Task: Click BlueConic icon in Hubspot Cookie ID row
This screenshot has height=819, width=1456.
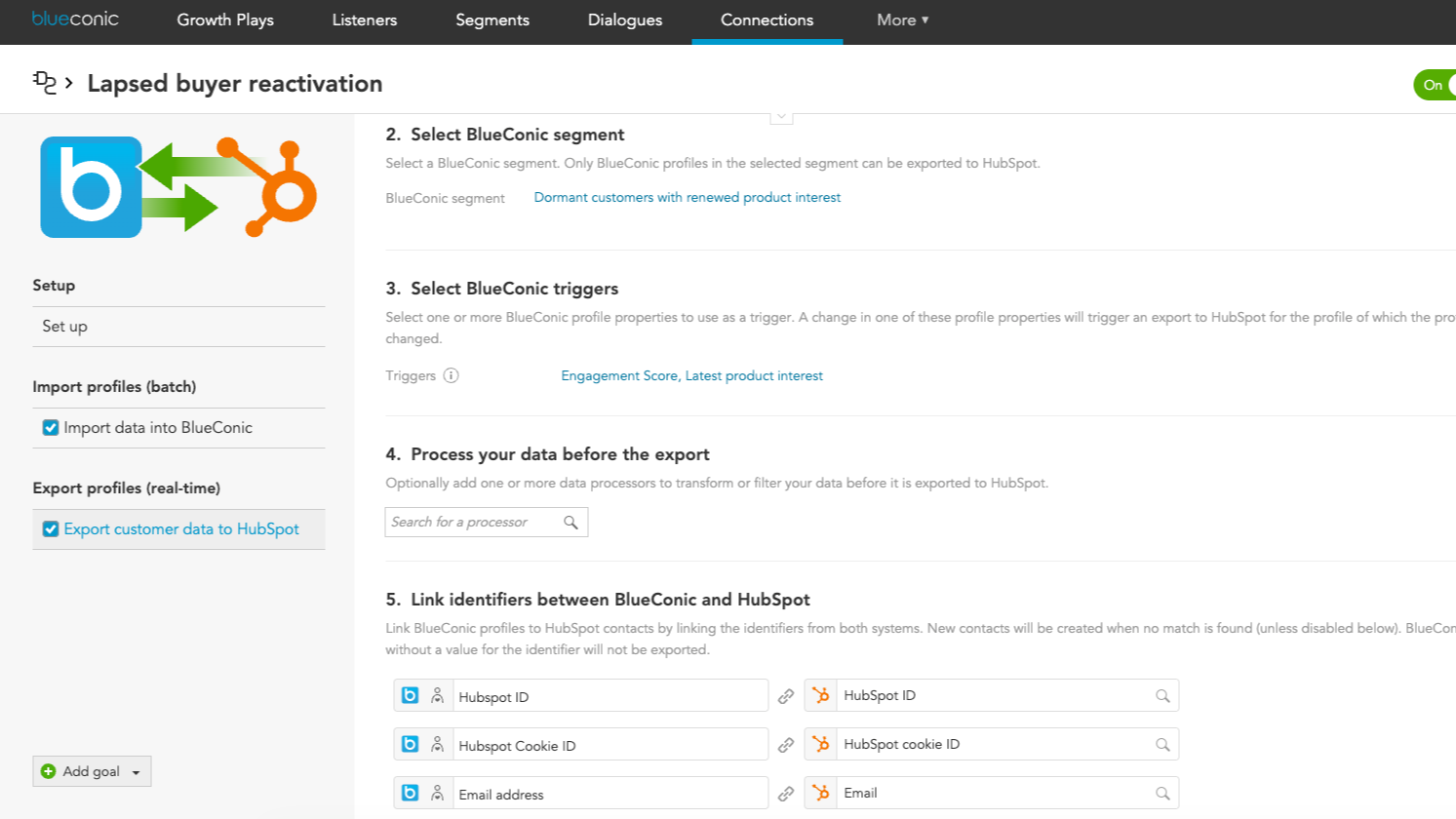Action: coord(411,744)
